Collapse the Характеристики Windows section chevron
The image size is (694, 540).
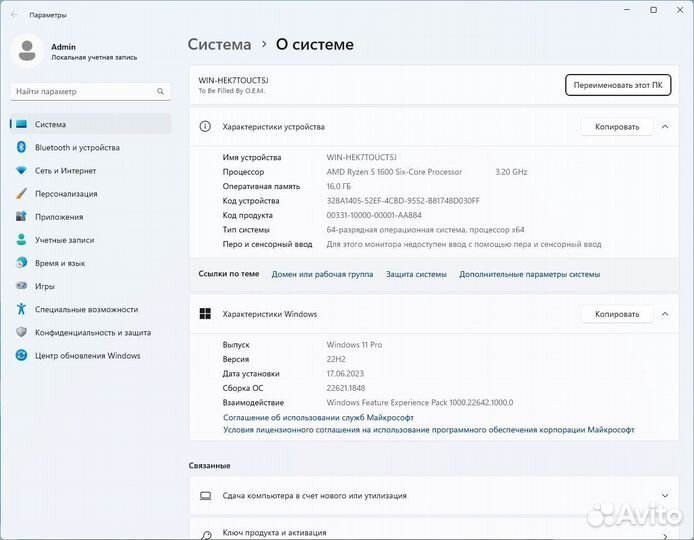(665, 314)
